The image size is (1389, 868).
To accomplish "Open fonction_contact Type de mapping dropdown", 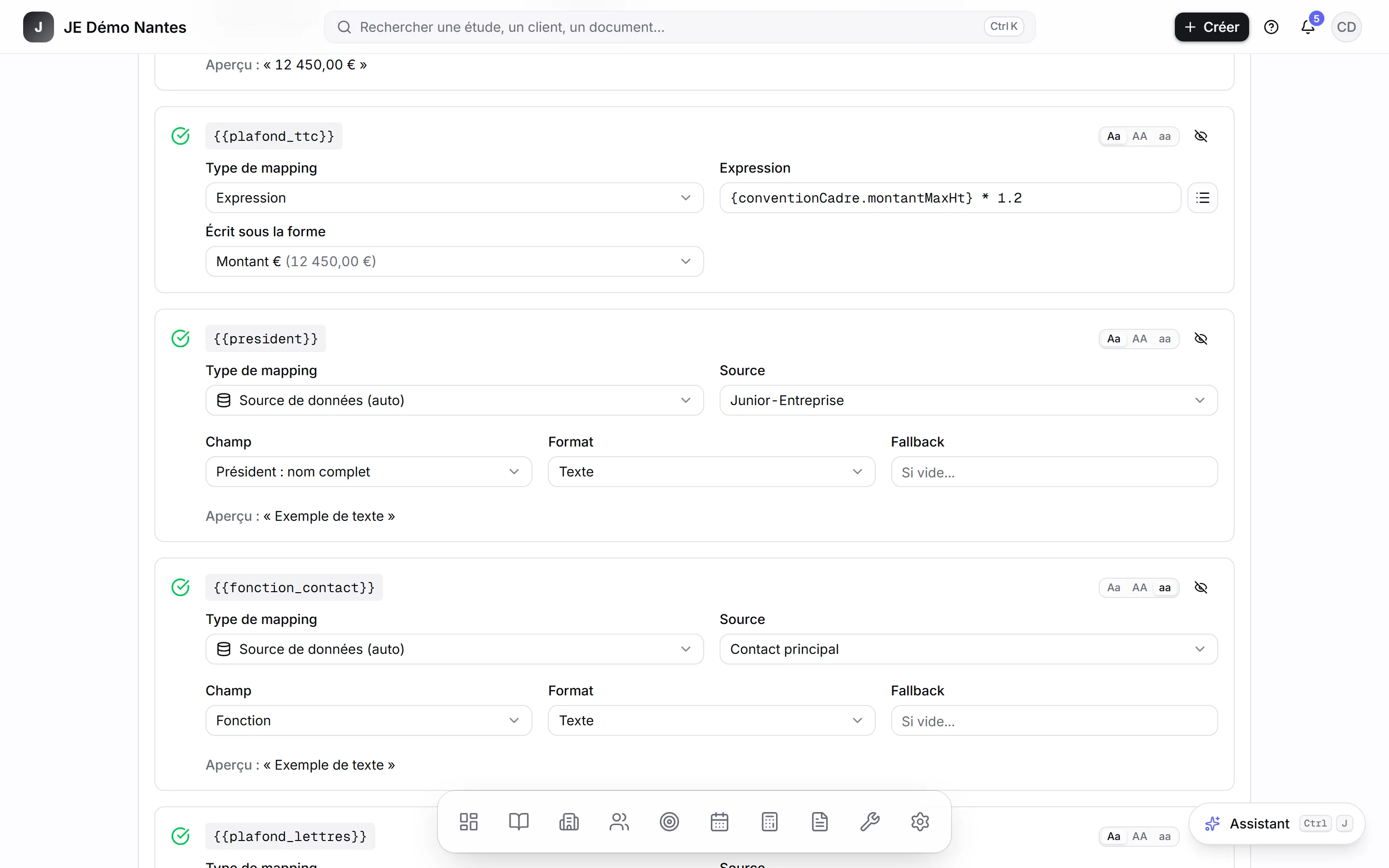I will click(455, 649).
